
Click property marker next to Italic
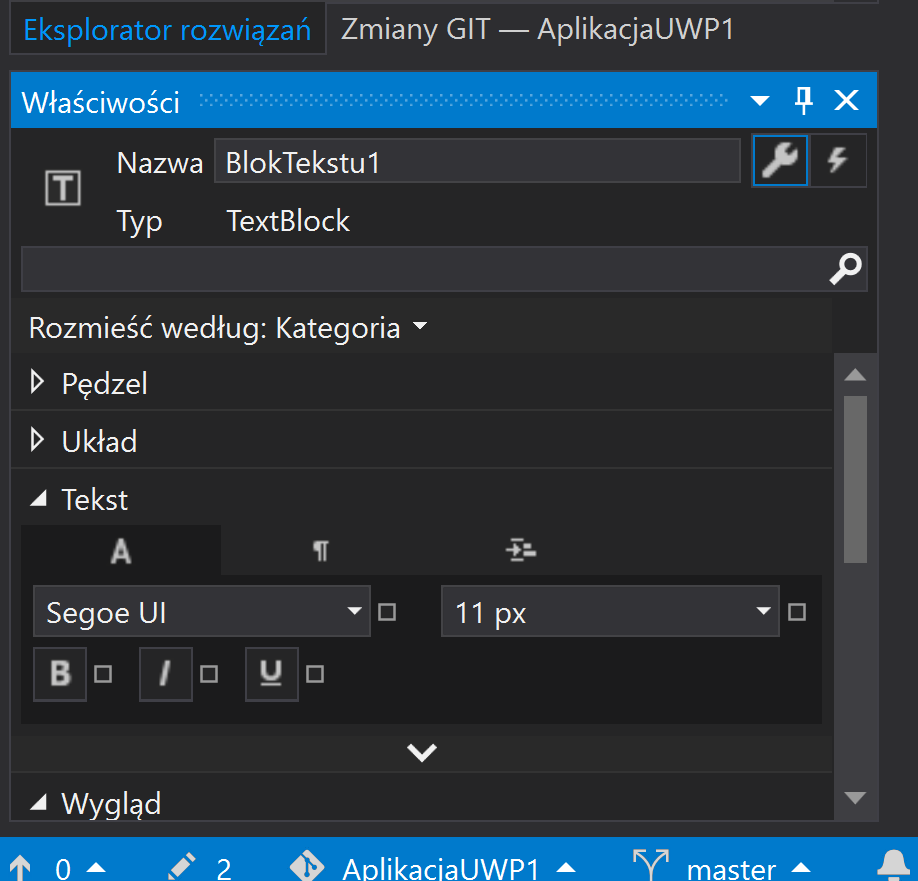pyautogui.click(x=209, y=674)
